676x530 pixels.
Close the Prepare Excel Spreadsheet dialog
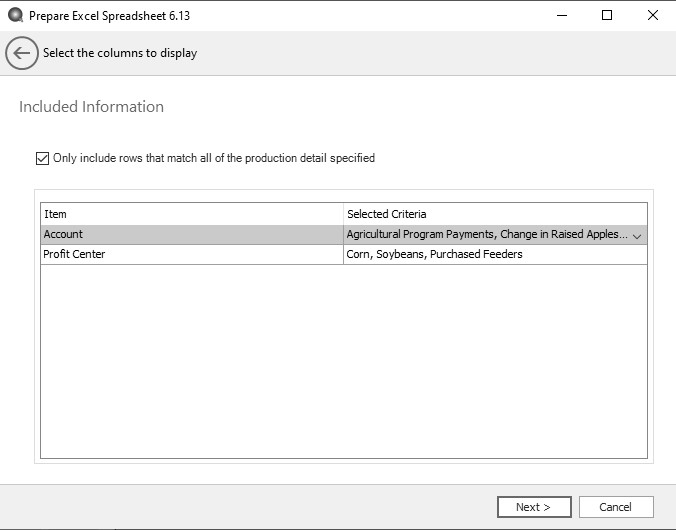[652, 15]
